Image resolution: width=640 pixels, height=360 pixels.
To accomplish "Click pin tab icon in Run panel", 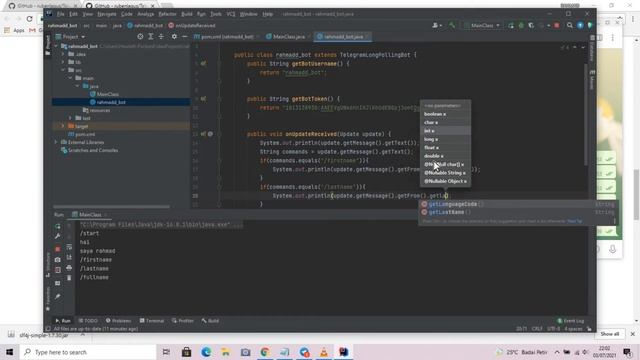I will pyautogui.click(x=58, y=297).
